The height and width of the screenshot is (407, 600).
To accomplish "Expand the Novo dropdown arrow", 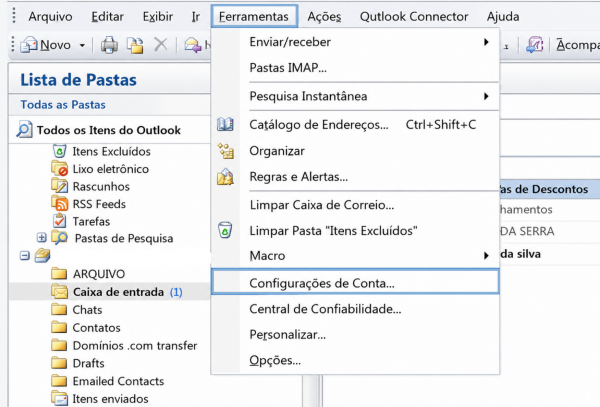I will point(82,45).
